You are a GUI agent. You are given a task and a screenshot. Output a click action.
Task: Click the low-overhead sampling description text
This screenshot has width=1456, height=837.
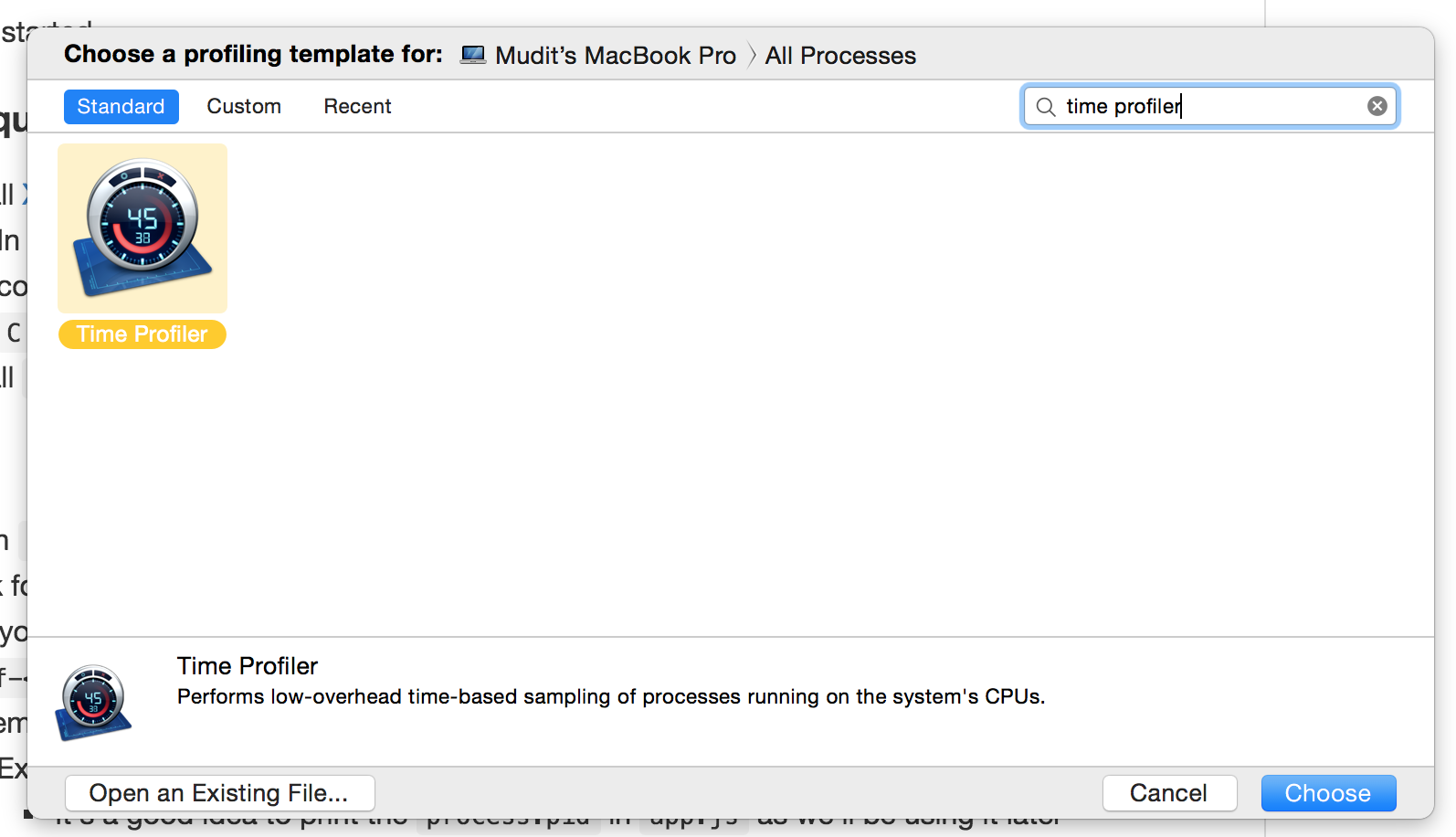(610, 697)
